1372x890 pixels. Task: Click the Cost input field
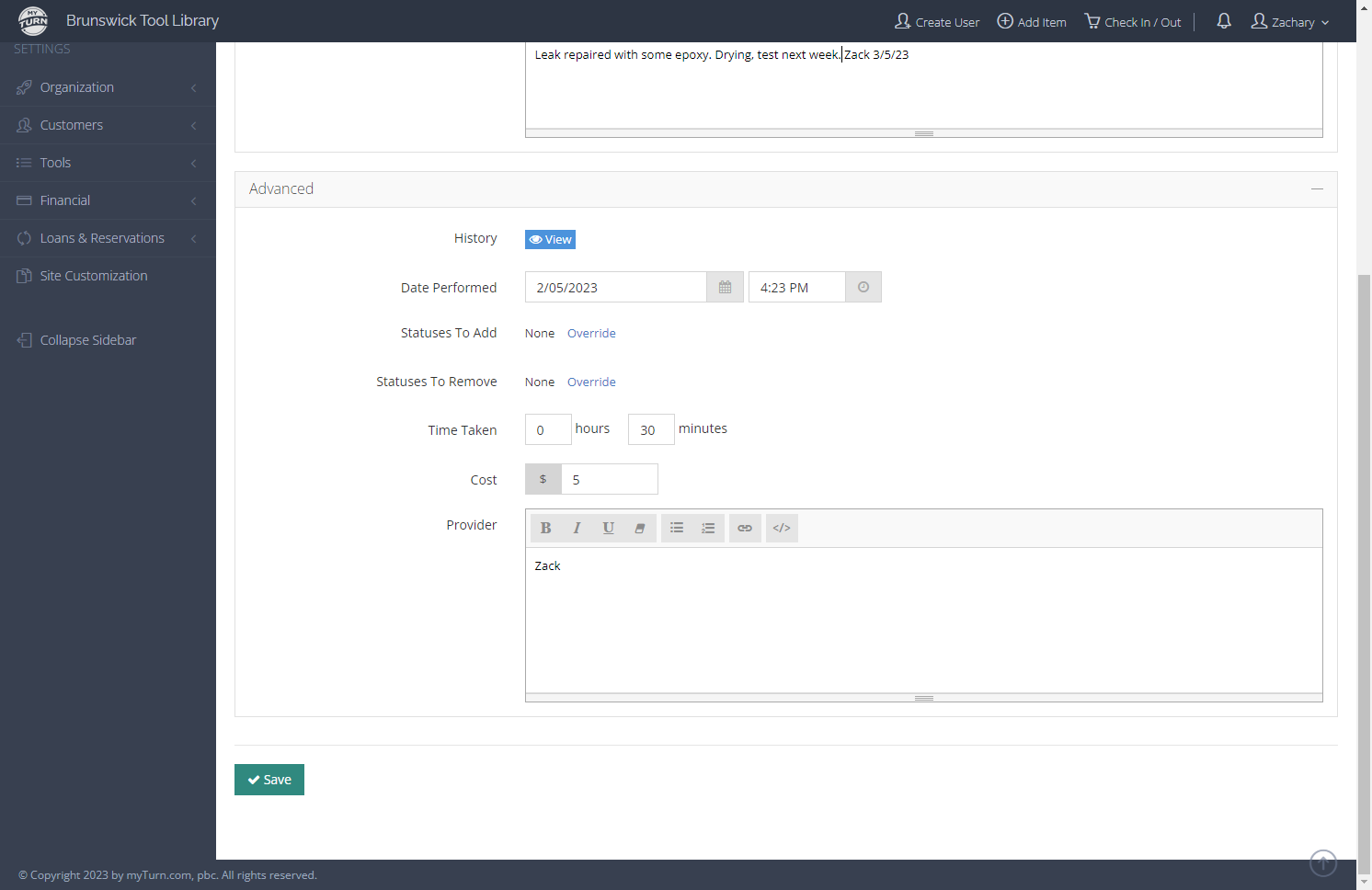pos(610,479)
